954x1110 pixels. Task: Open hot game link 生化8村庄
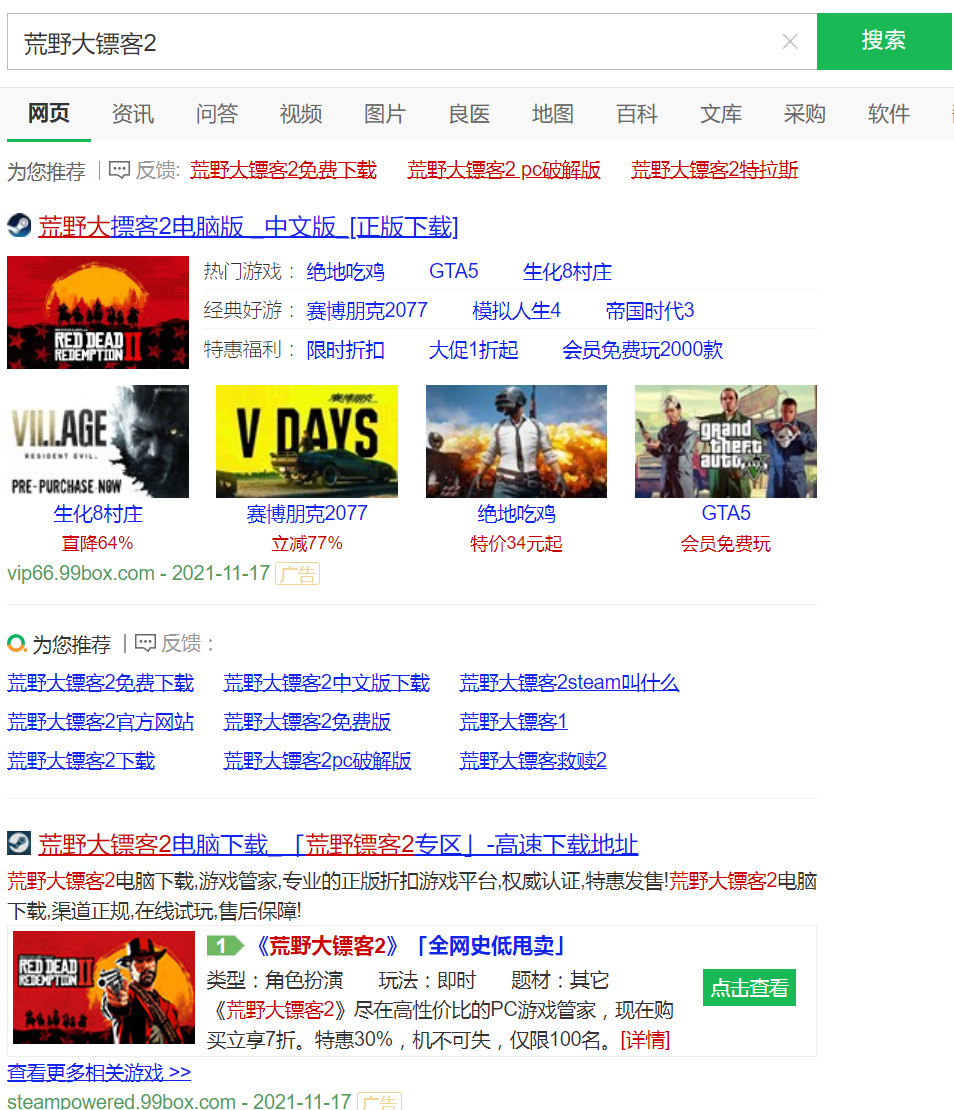pyautogui.click(x=567, y=272)
